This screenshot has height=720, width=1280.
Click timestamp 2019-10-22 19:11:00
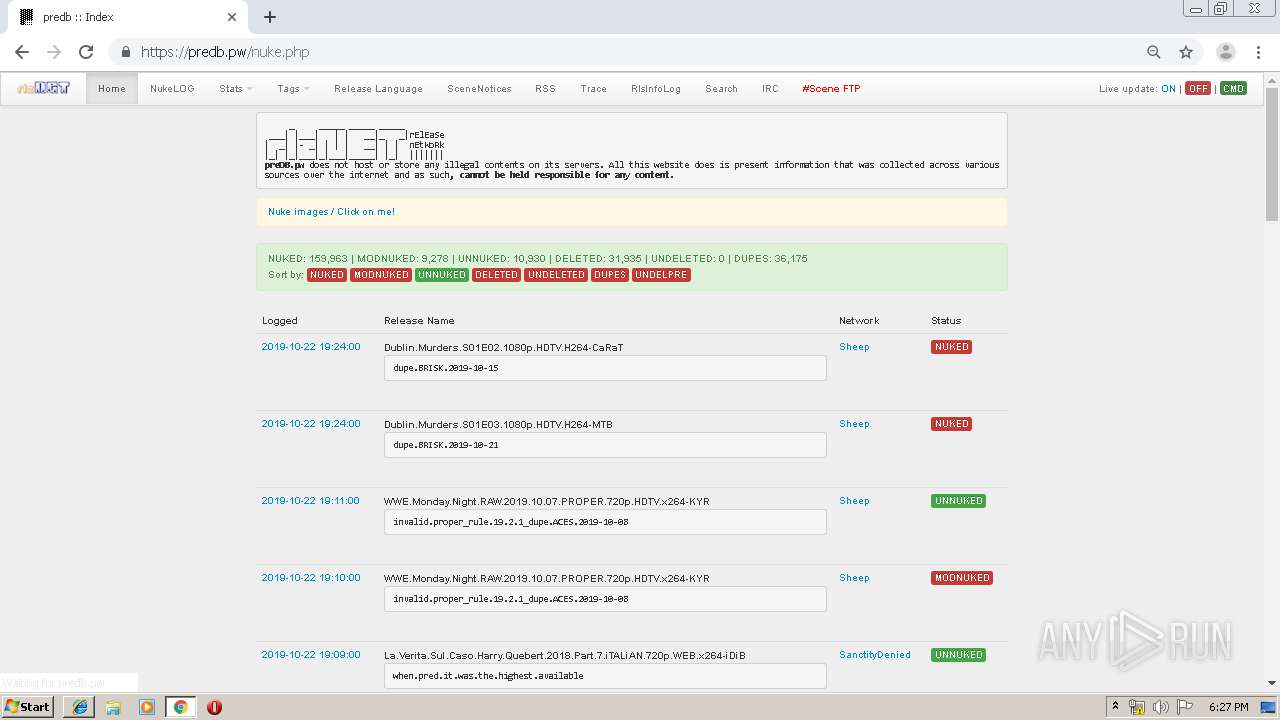click(311, 501)
